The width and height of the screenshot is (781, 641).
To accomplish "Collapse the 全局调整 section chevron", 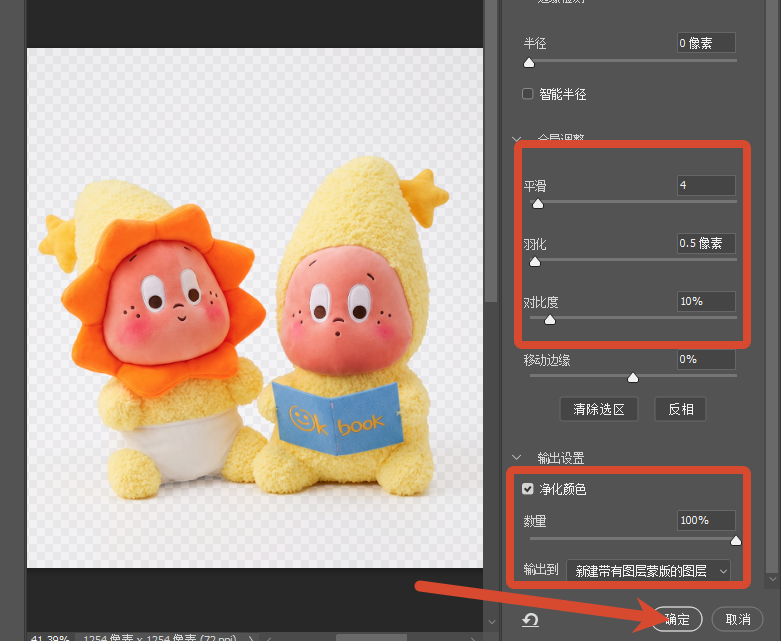I will [x=517, y=139].
